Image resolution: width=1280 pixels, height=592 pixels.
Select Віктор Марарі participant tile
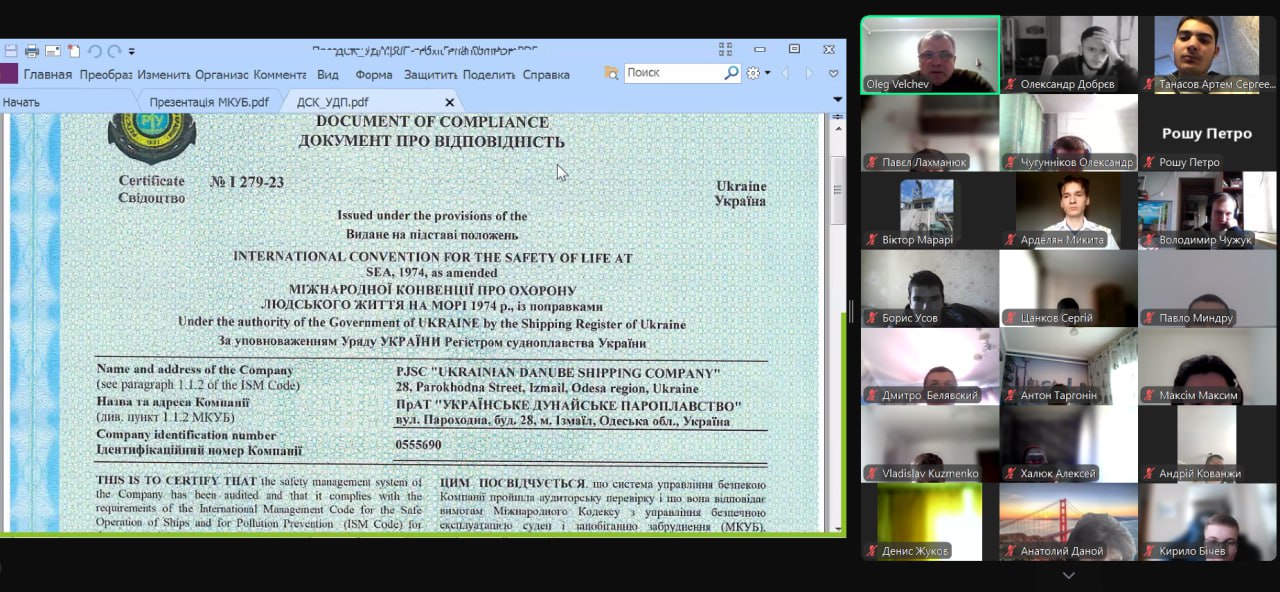pos(930,211)
